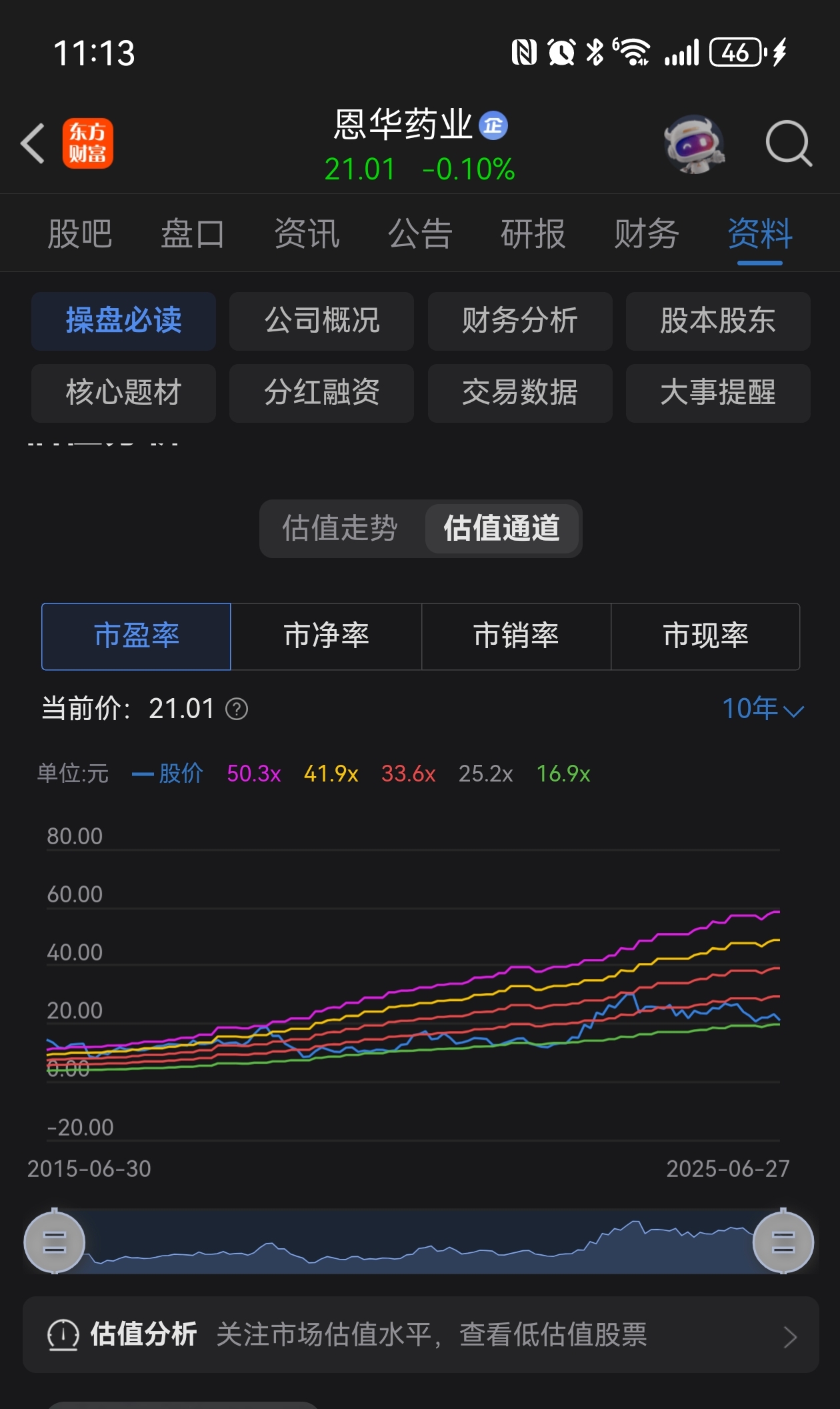Open 股本股东 section

click(x=718, y=321)
